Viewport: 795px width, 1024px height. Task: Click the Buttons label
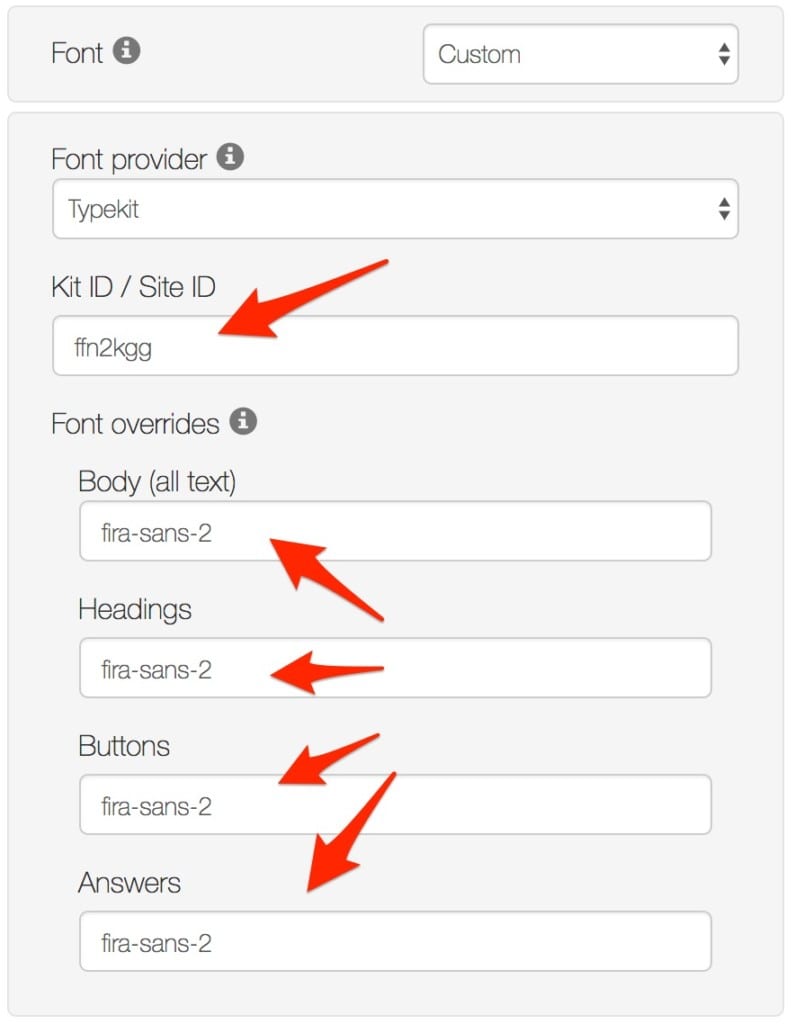124,746
